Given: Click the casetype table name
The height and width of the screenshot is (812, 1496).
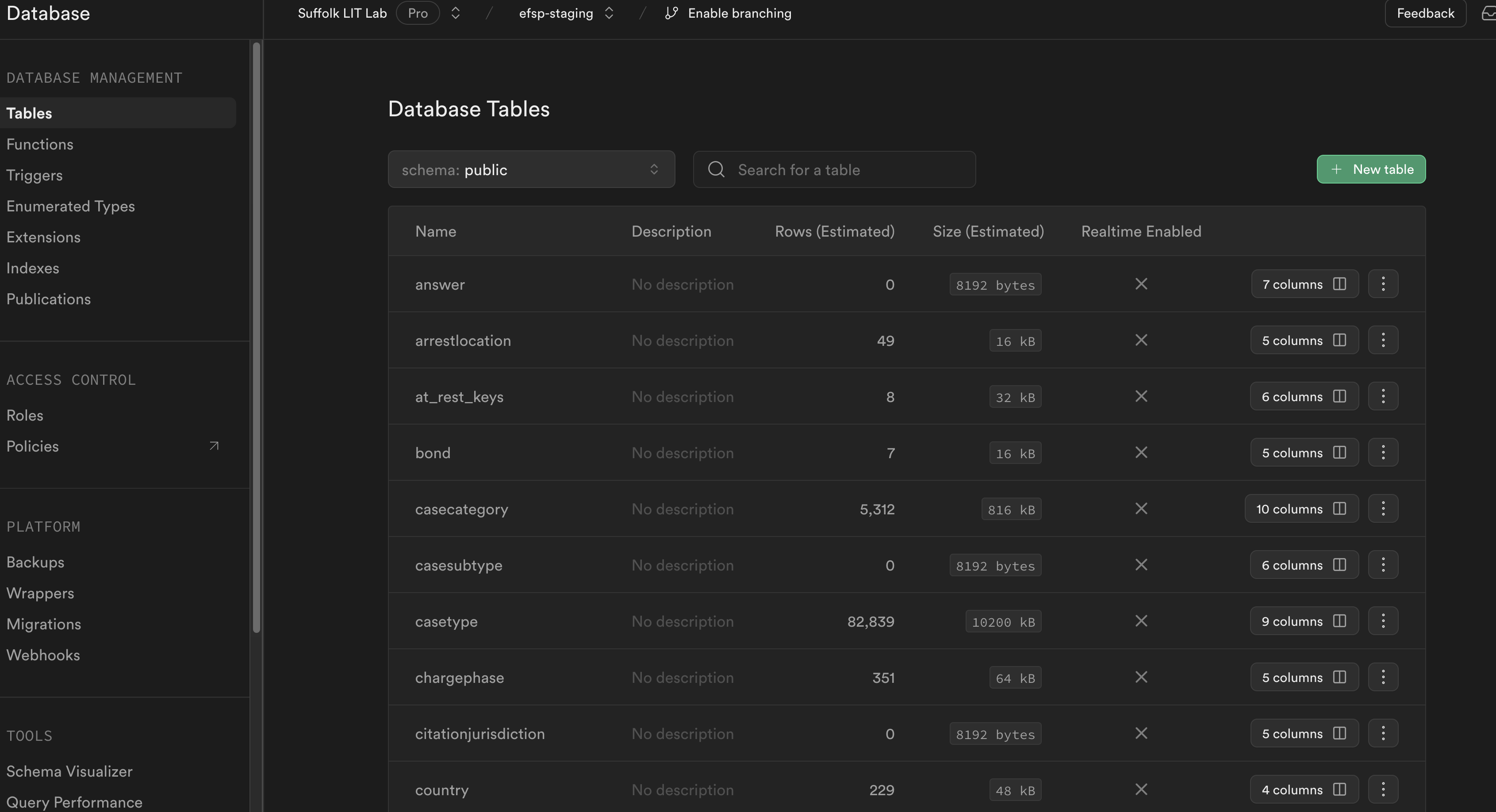Looking at the screenshot, I should coord(446,621).
